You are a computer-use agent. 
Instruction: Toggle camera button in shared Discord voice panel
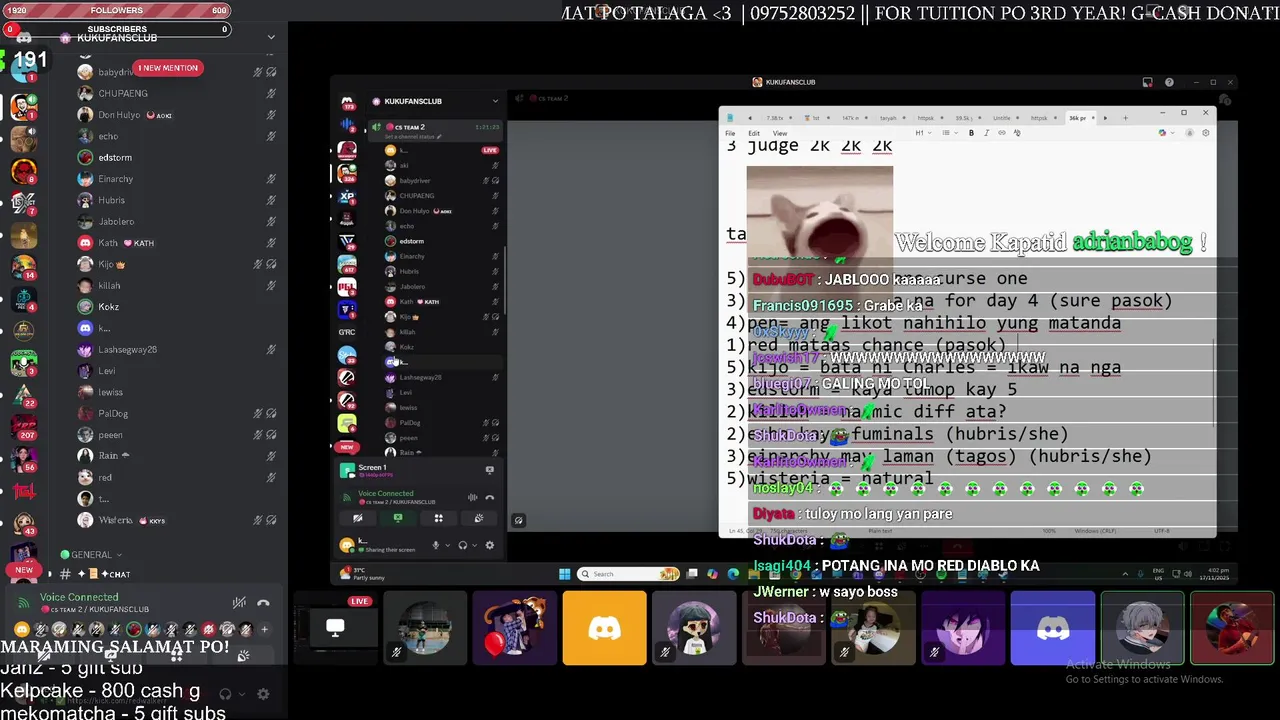click(357, 518)
